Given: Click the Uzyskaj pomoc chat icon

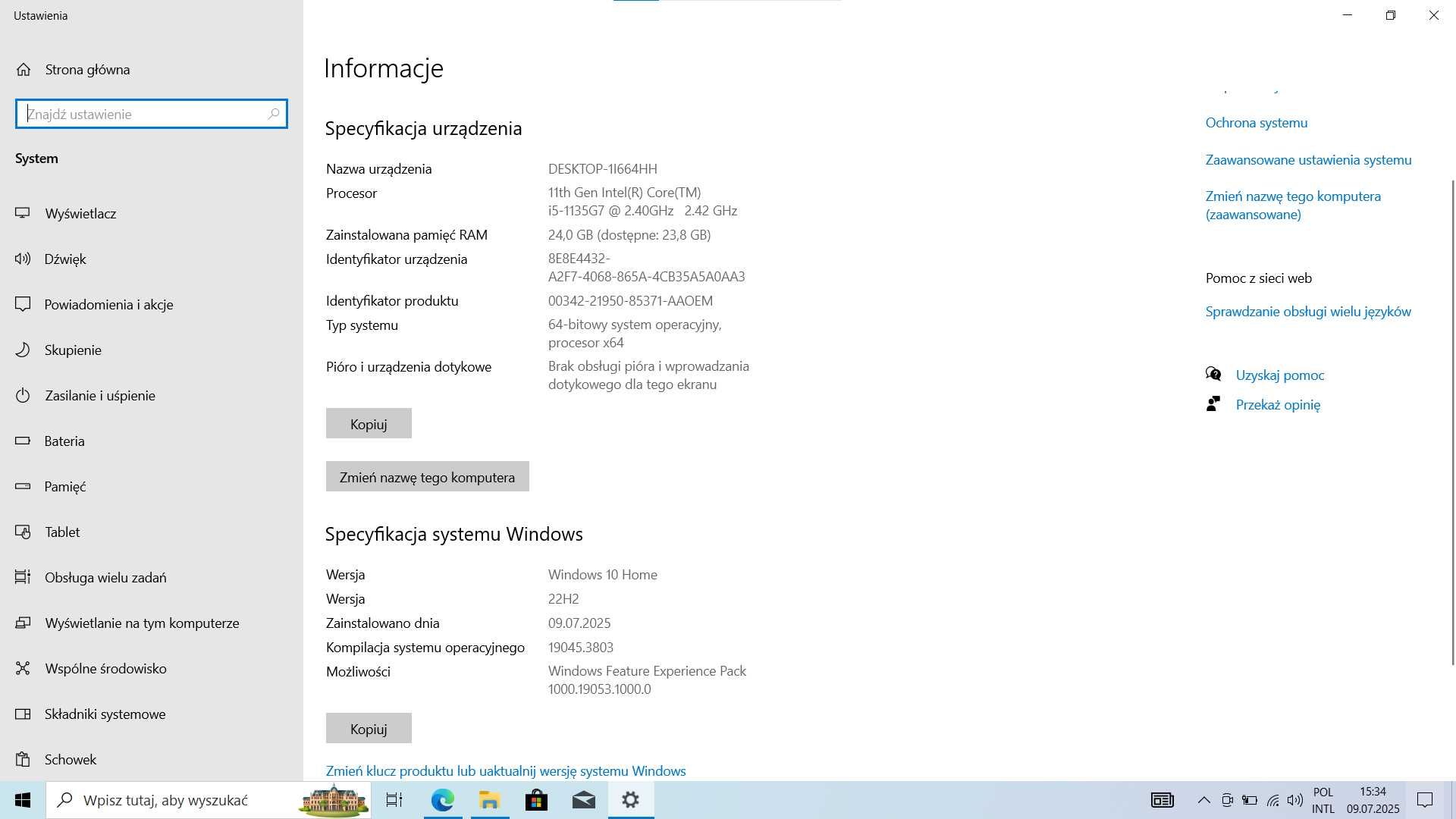Looking at the screenshot, I should point(1213,374).
